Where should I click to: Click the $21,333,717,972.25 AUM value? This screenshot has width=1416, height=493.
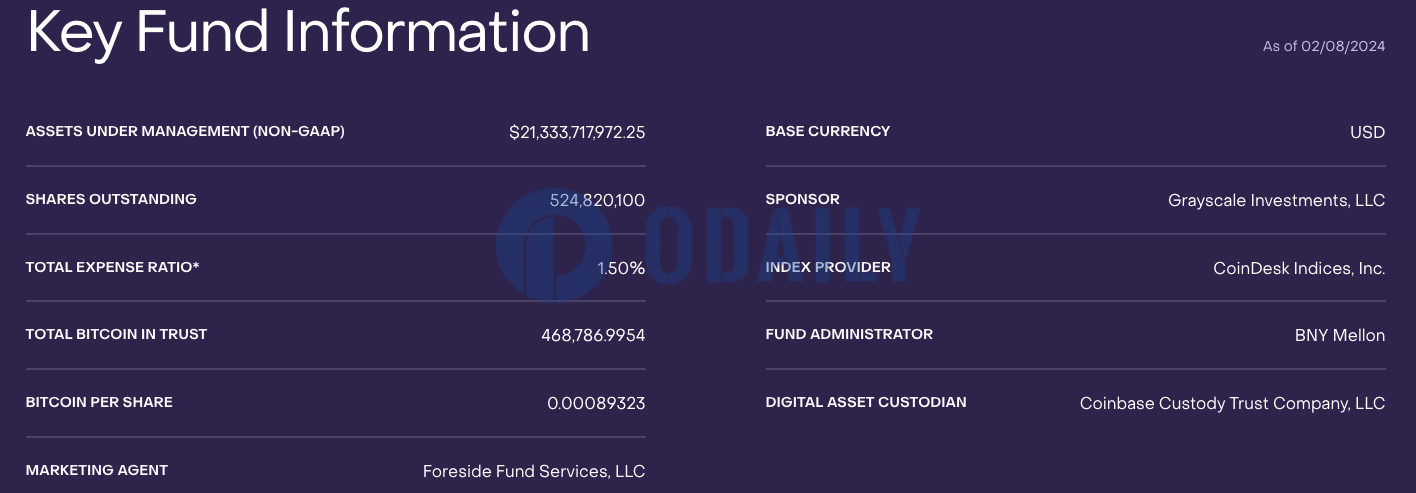pyautogui.click(x=577, y=132)
